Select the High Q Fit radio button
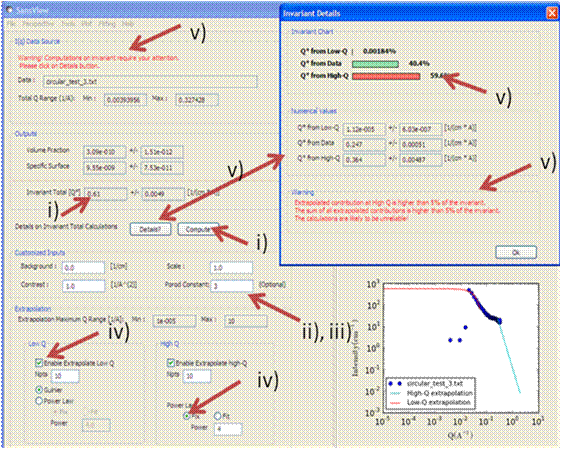The height and width of the screenshot is (449, 572). tap(218, 415)
